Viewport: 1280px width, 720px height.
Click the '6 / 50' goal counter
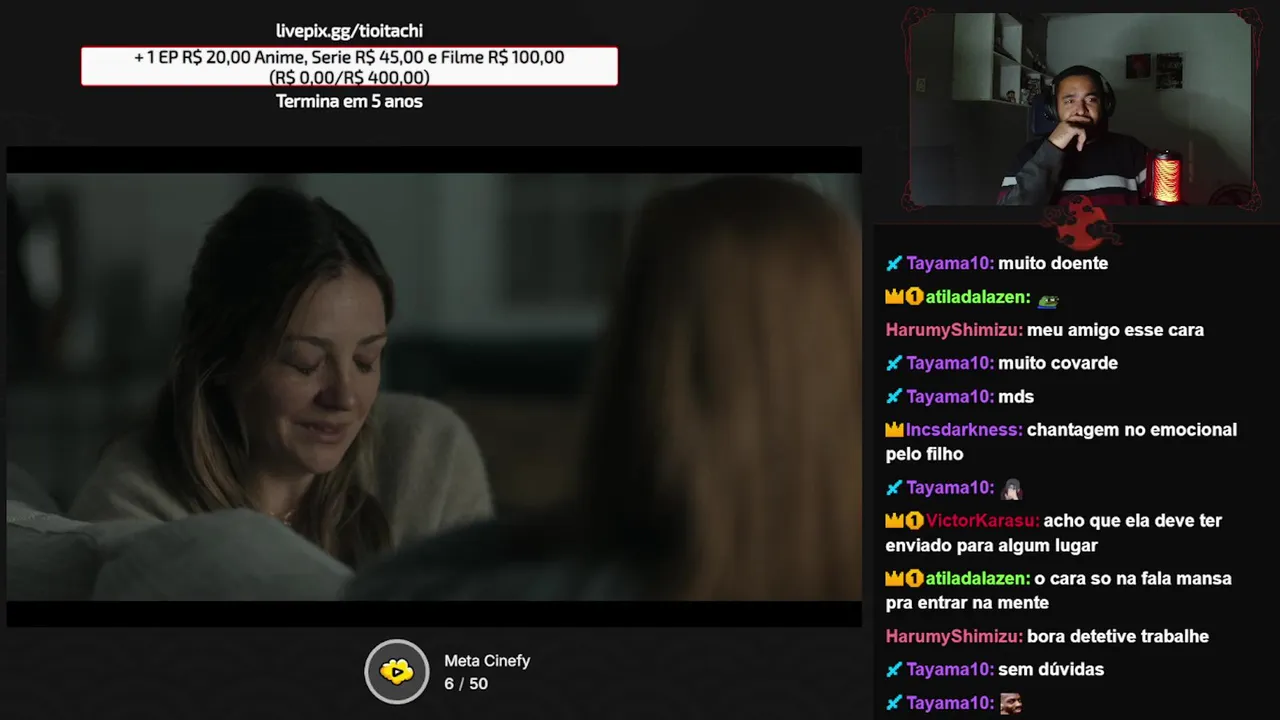(x=466, y=684)
